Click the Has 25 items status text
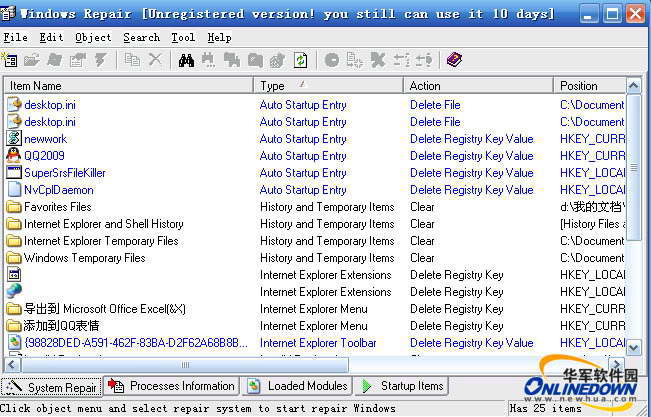Screen dimensions: 651x417 545,408
